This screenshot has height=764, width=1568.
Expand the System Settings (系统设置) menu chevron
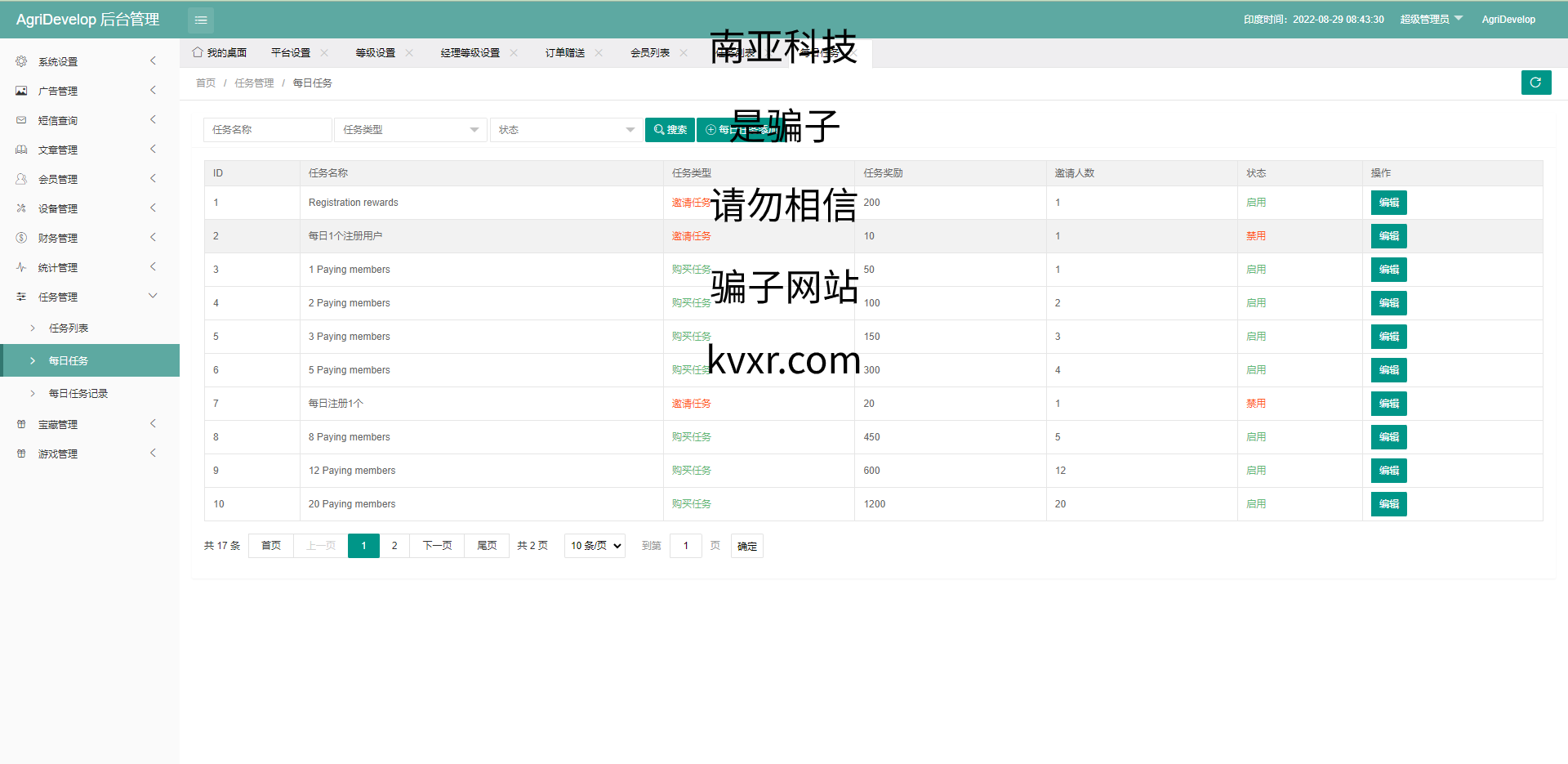click(x=153, y=61)
